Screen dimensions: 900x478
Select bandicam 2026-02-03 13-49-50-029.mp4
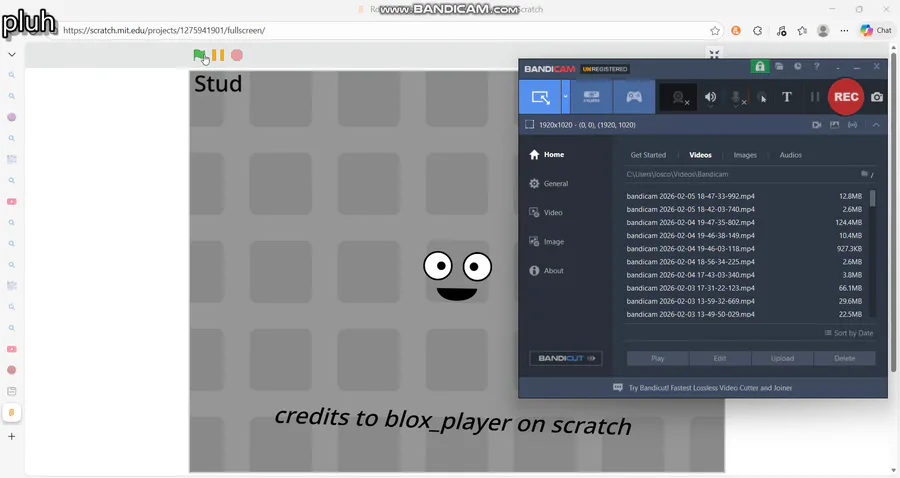744,315
